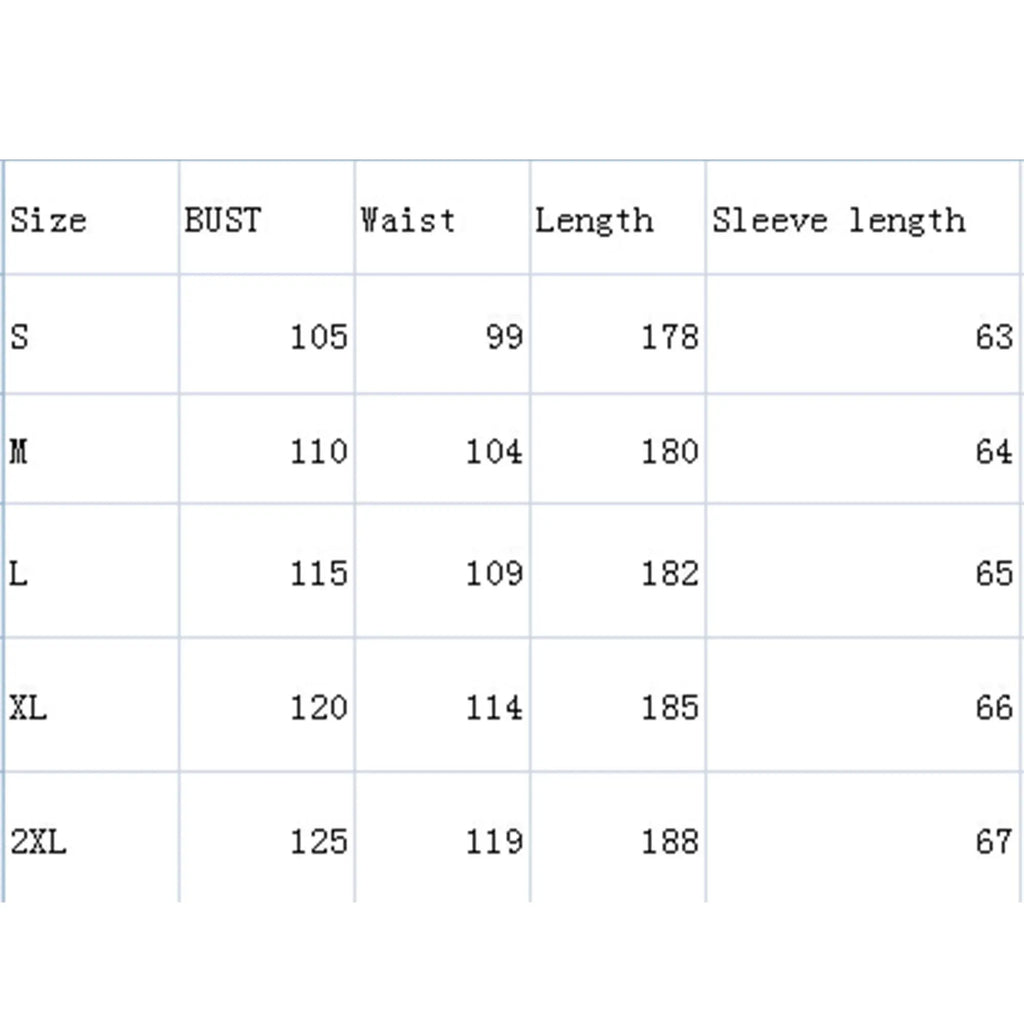Screen dimensions: 1024x1024
Task: Click the length value 178
Action: (x=669, y=337)
